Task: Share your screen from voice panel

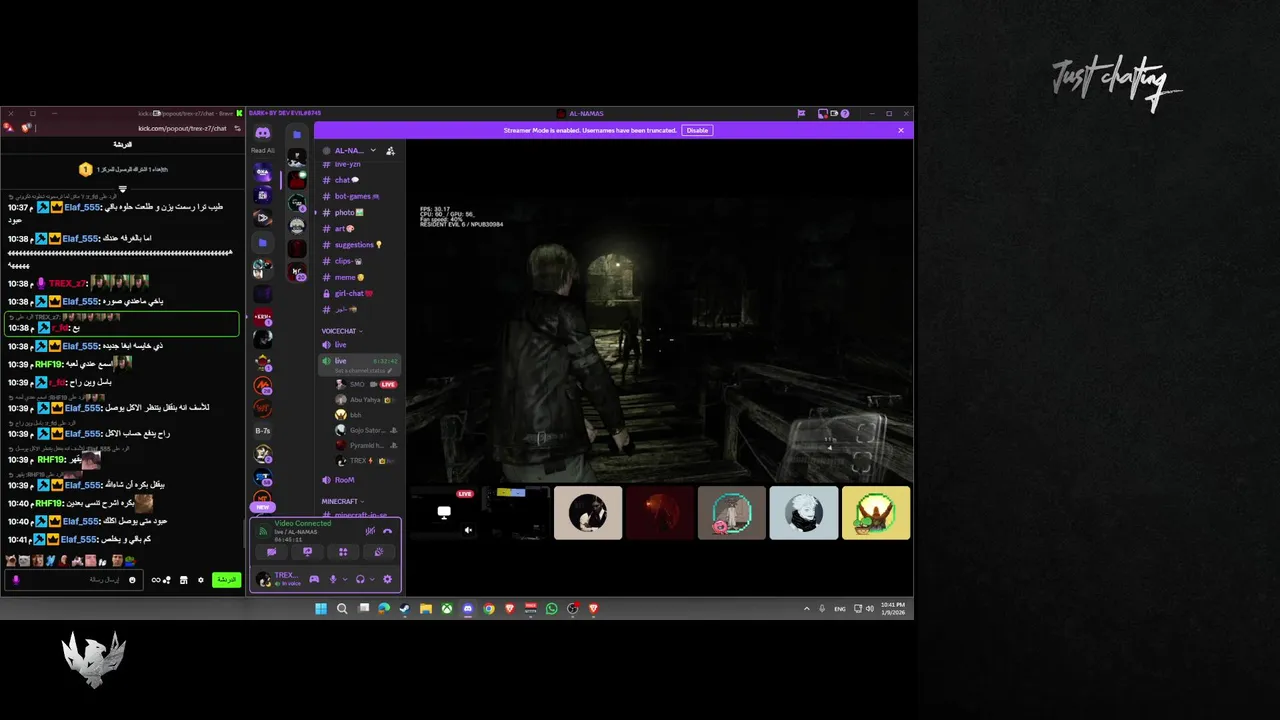Action: [x=307, y=552]
